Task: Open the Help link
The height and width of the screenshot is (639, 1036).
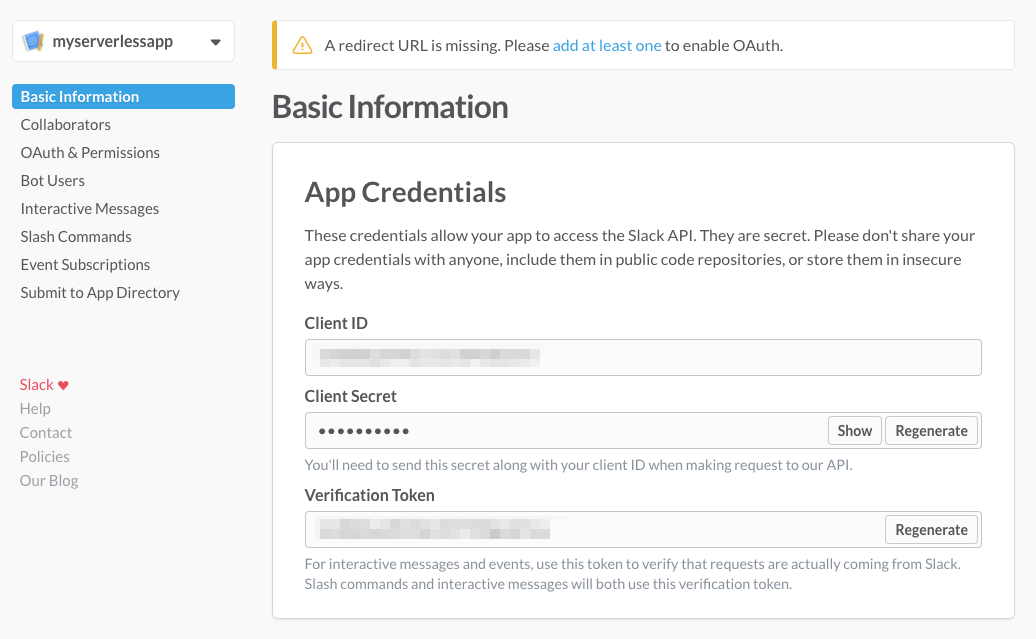Action: click(x=35, y=409)
